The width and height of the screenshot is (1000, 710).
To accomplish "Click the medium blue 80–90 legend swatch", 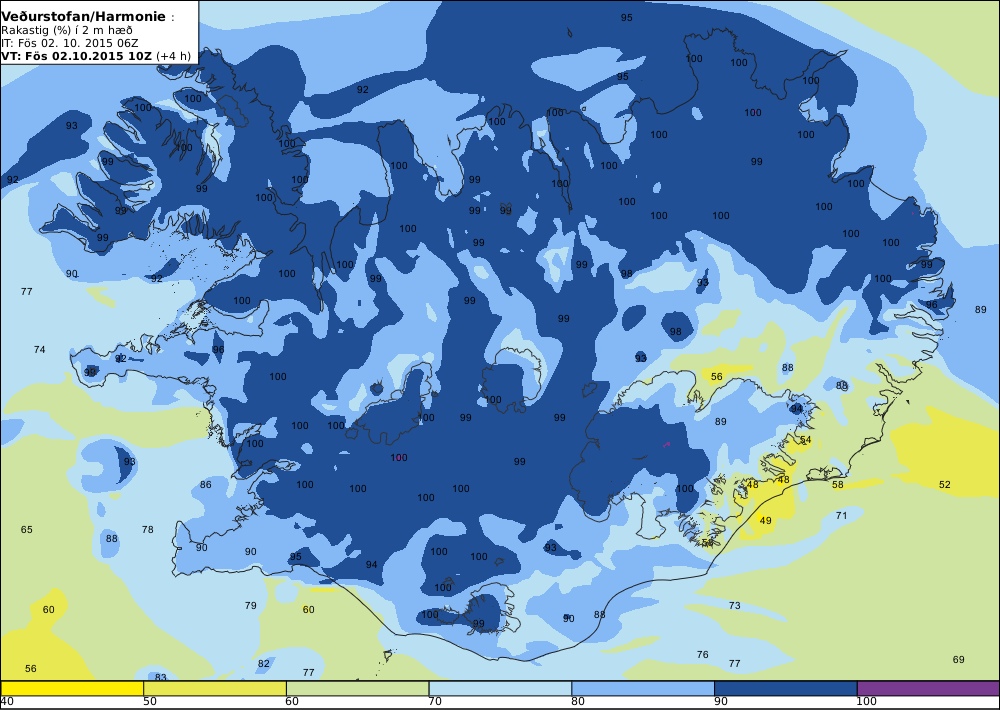I will tap(643, 688).
